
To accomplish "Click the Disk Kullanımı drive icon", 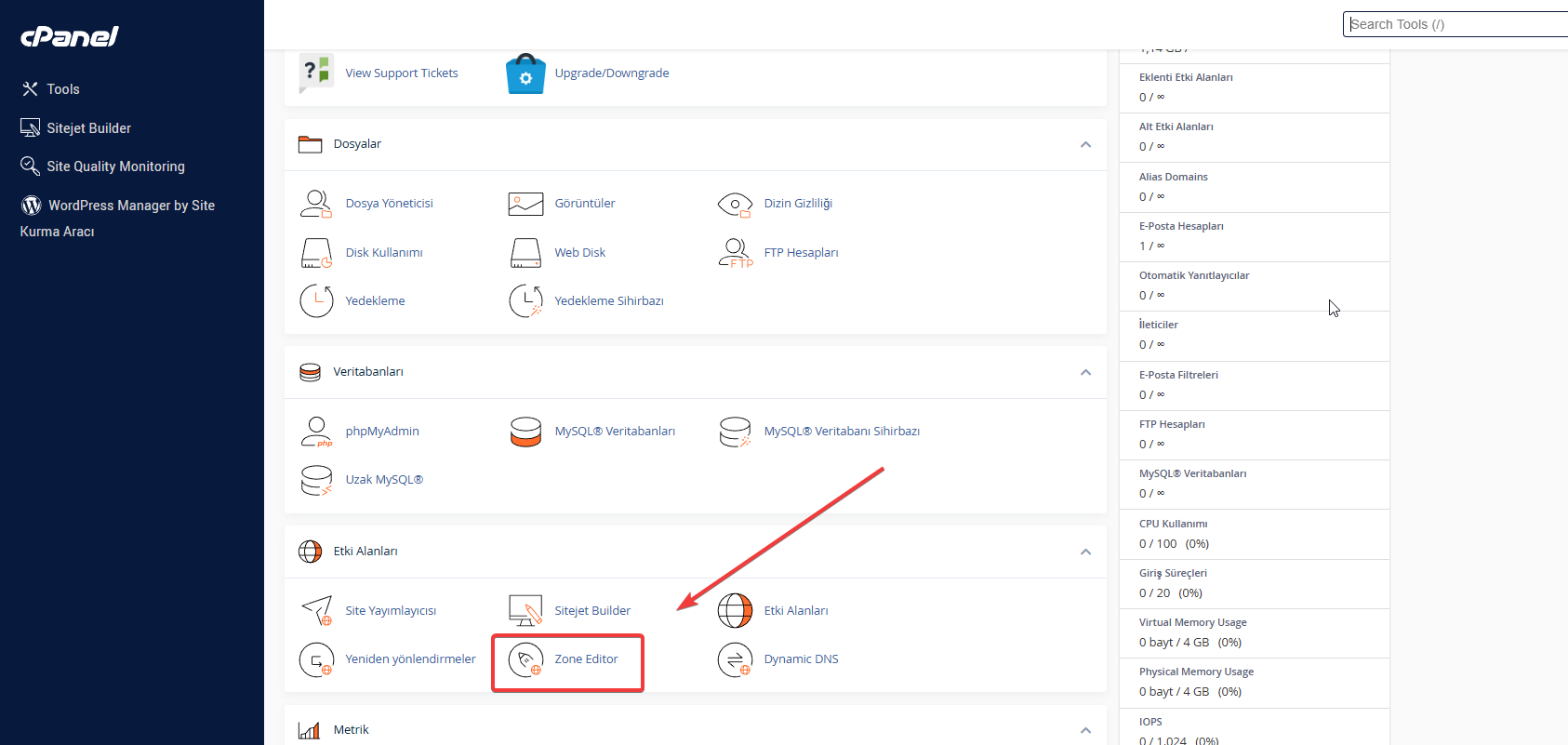I will click(x=316, y=252).
